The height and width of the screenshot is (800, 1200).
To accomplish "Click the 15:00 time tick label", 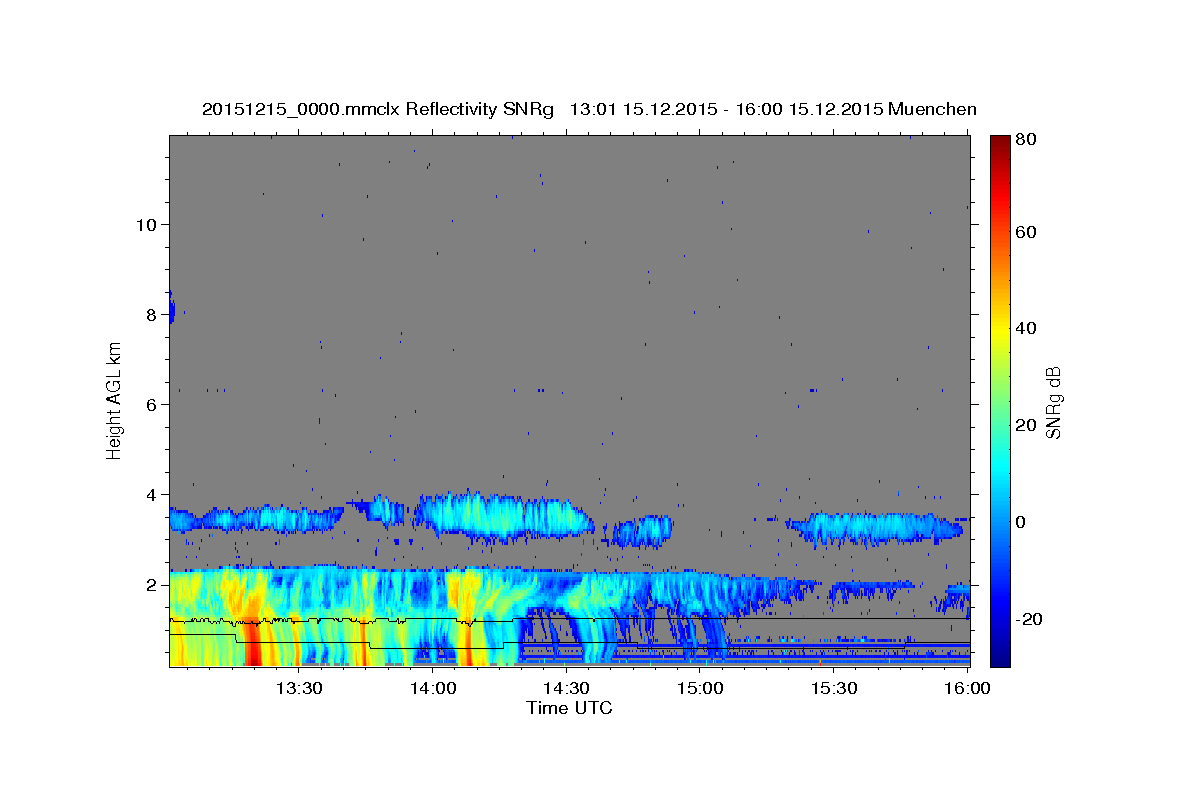I will (700, 688).
